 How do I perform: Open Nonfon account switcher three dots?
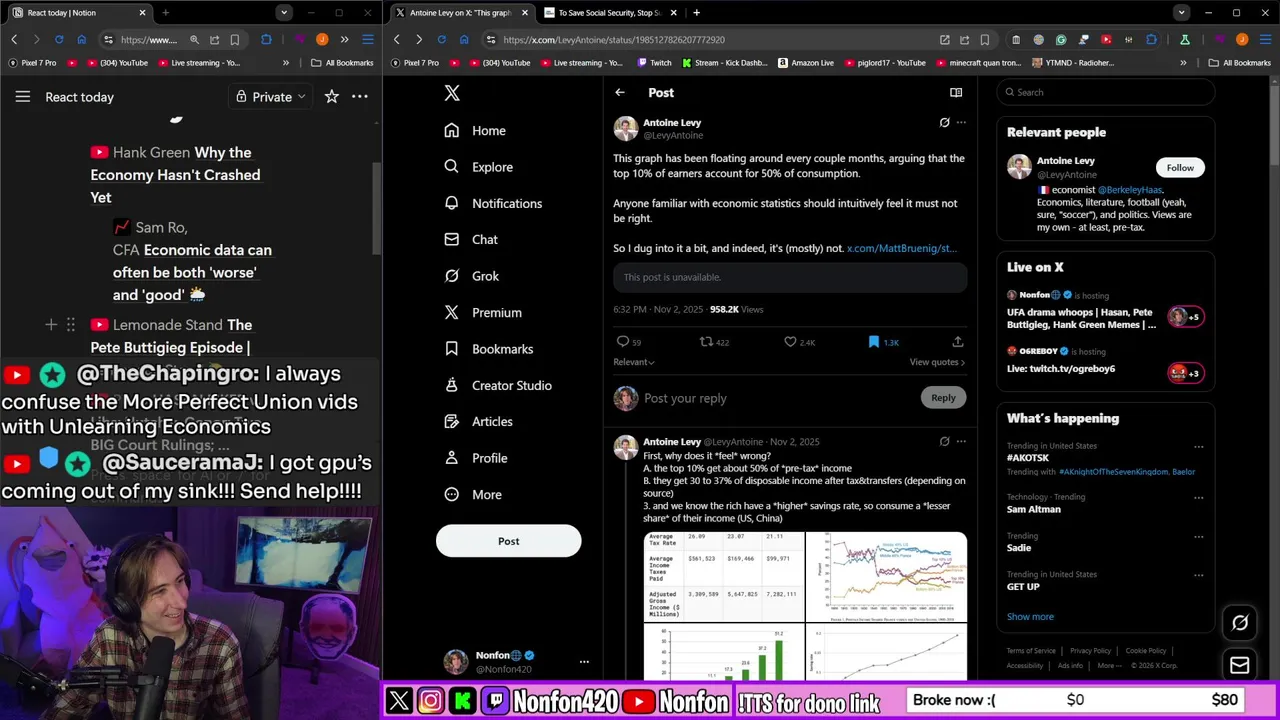click(x=584, y=662)
